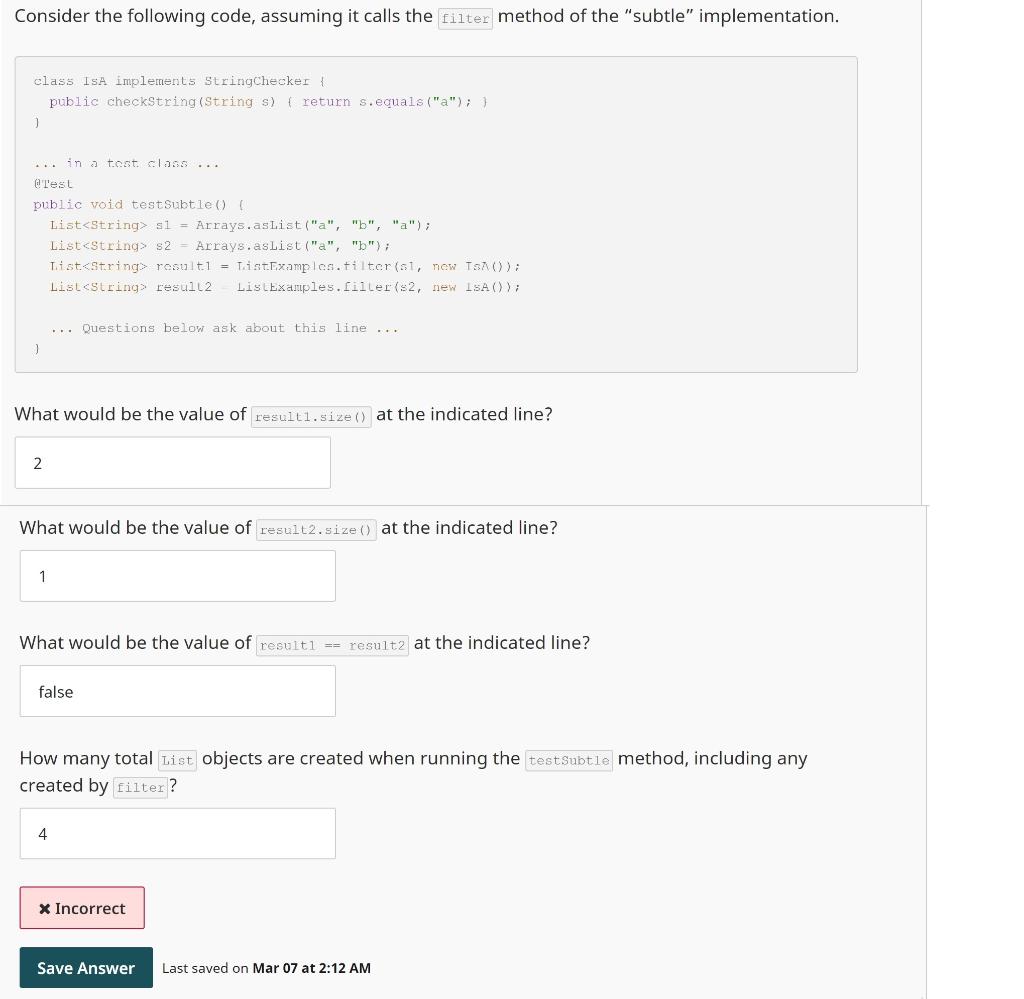Screen dimensions: 1024x999
Task: Click the answer box containing false
Action: (x=177, y=690)
